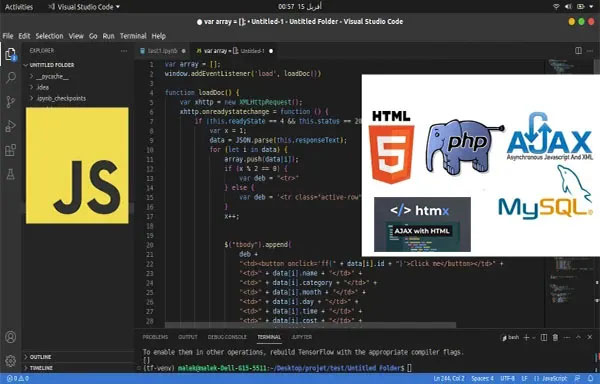The image size is (600, 384).
Task: Switch to the OUTPUT panel tab
Action: tap(188, 337)
